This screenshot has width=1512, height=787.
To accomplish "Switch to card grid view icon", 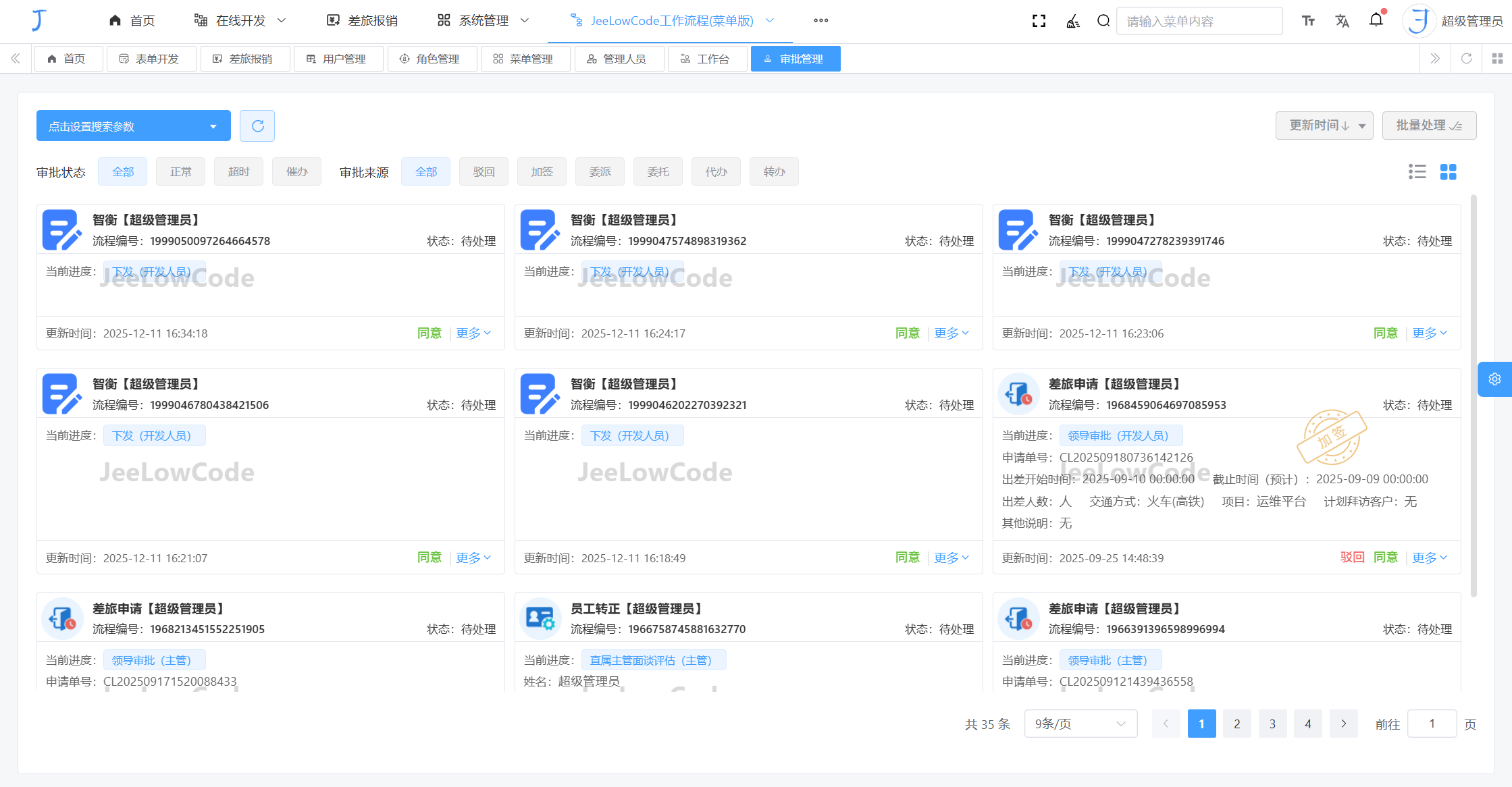I will point(1449,171).
